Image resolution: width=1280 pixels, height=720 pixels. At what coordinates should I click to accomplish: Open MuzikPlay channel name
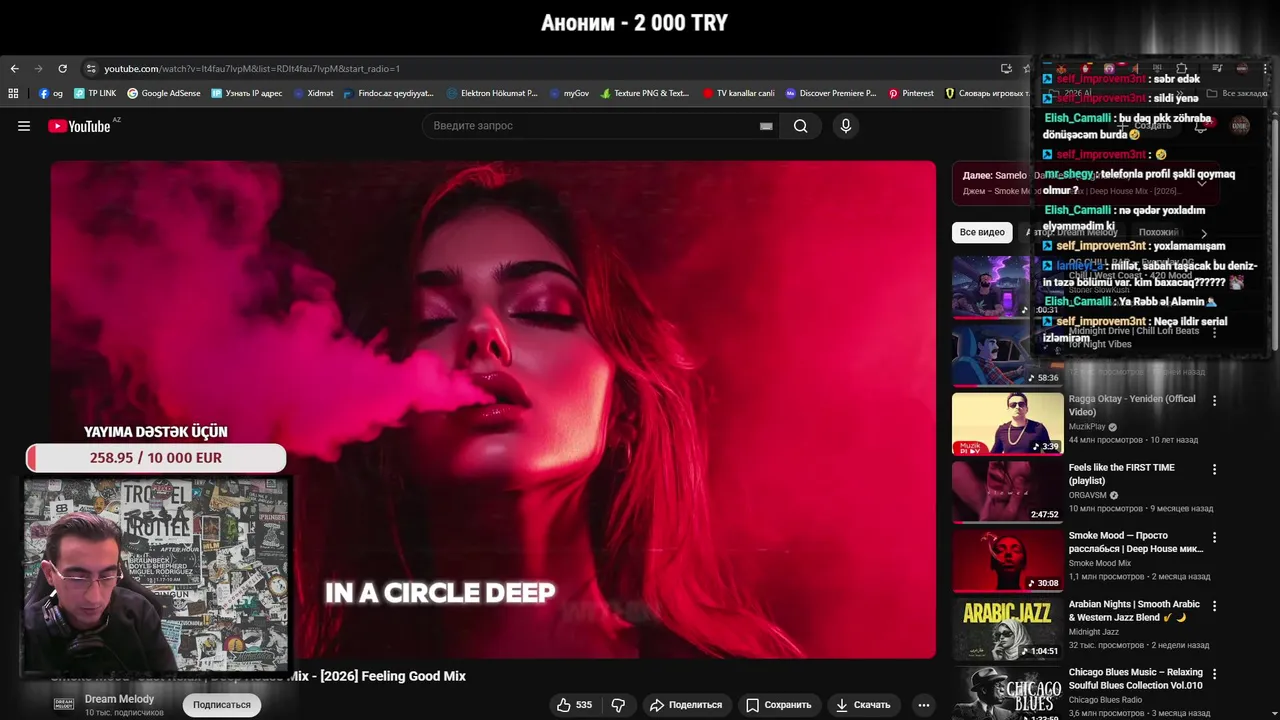pos(1087,427)
